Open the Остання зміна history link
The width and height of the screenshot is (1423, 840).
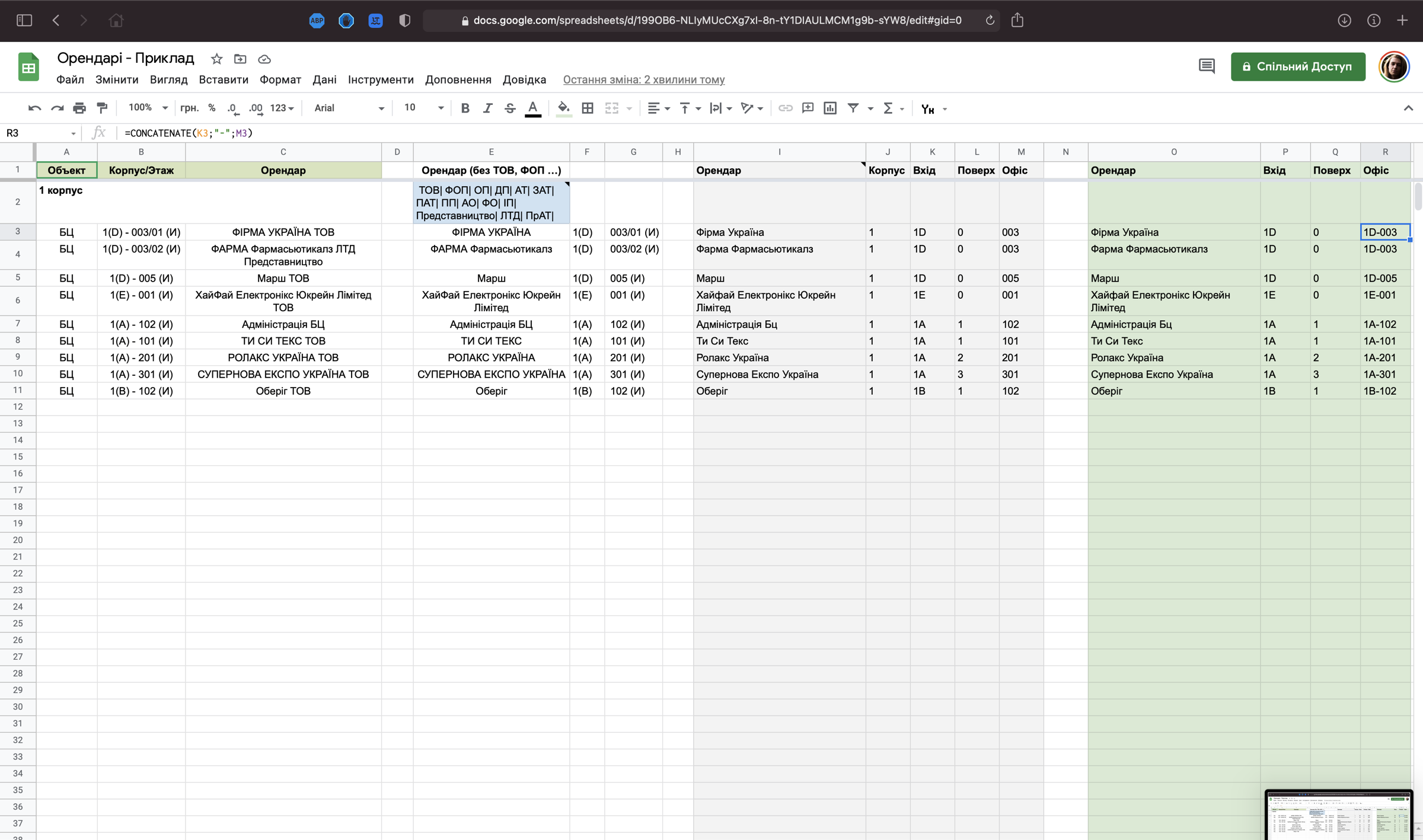[644, 79]
